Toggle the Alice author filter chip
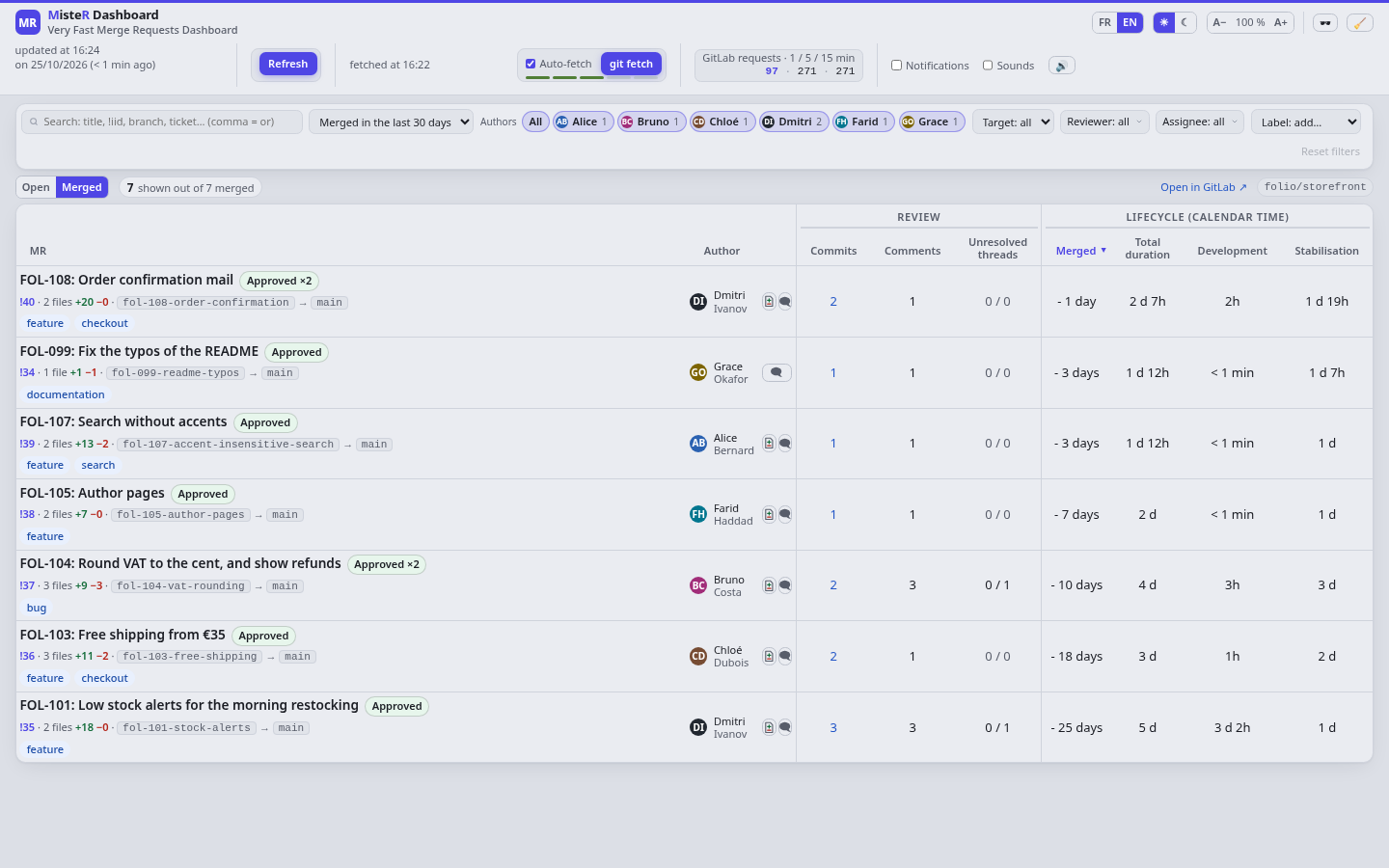The height and width of the screenshot is (868, 1389). [583, 122]
